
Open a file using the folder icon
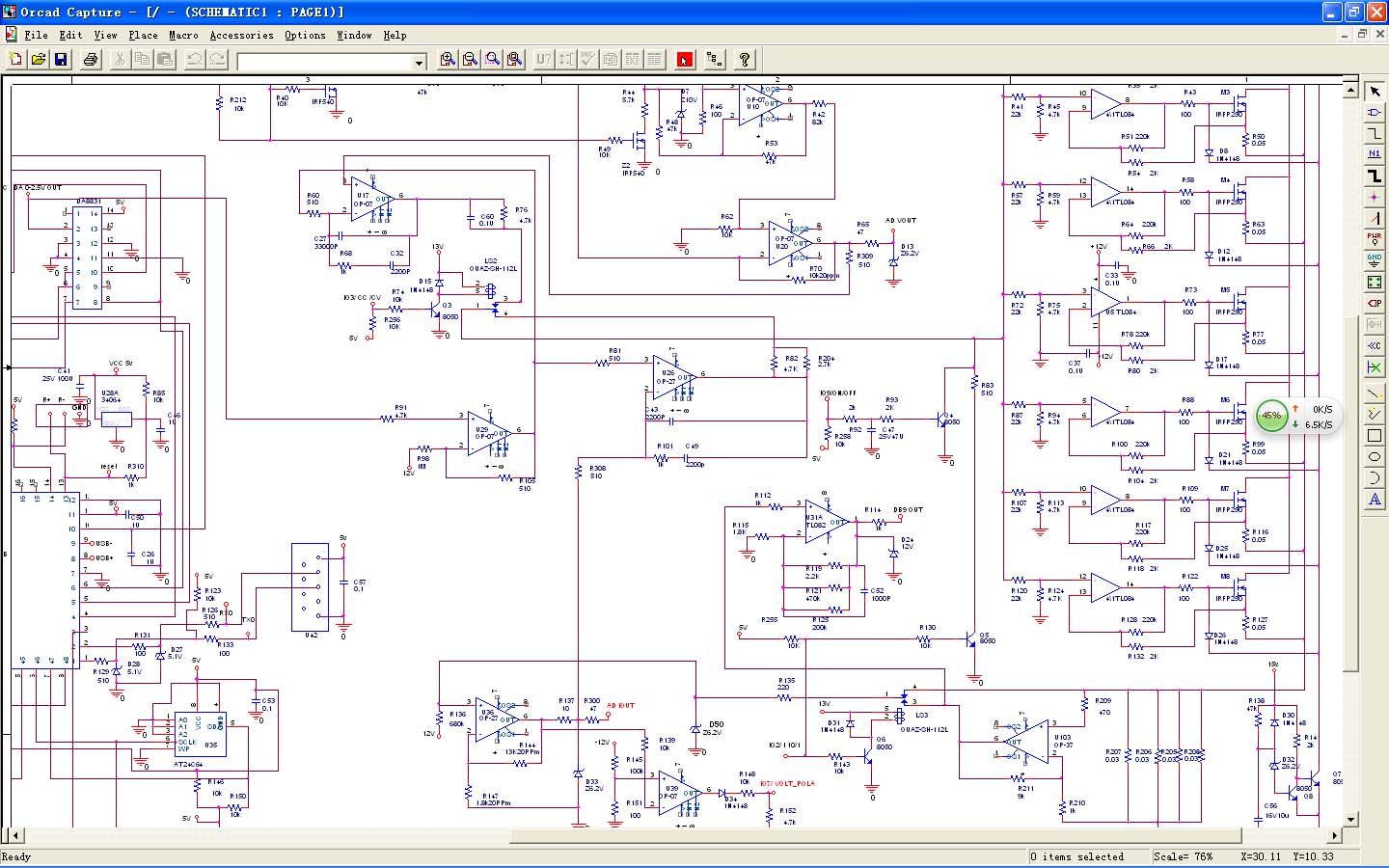(38, 60)
